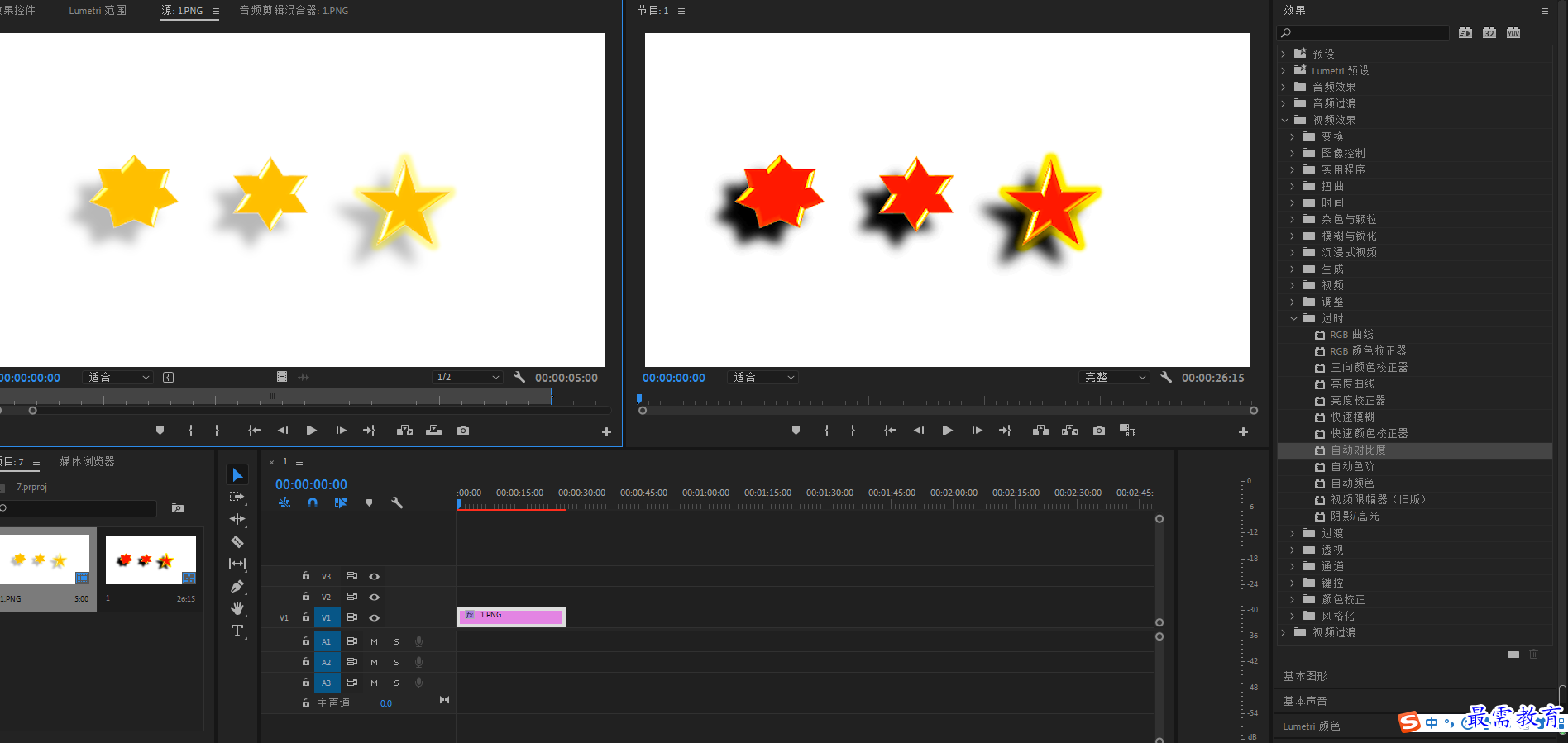Click Overwrite button in Source monitor

(x=433, y=431)
